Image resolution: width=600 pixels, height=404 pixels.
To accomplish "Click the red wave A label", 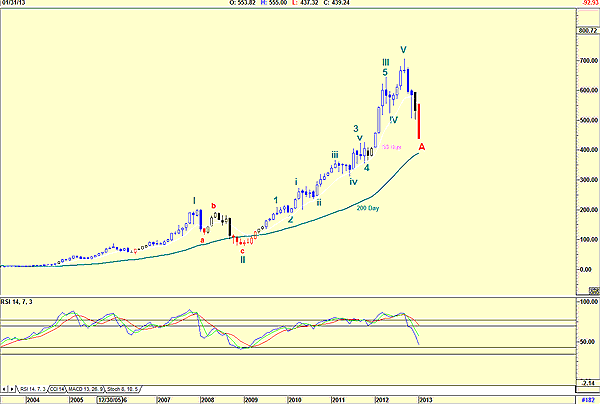I will click(x=422, y=148).
